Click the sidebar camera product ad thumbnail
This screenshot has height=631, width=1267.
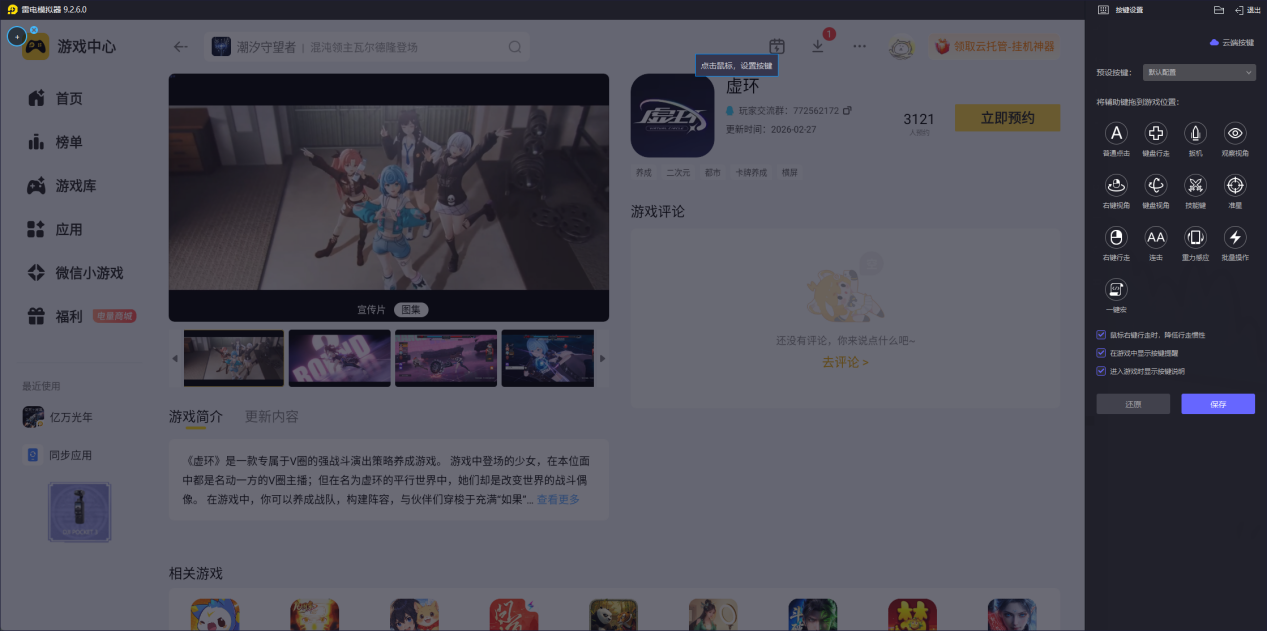(x=80, y=512)
